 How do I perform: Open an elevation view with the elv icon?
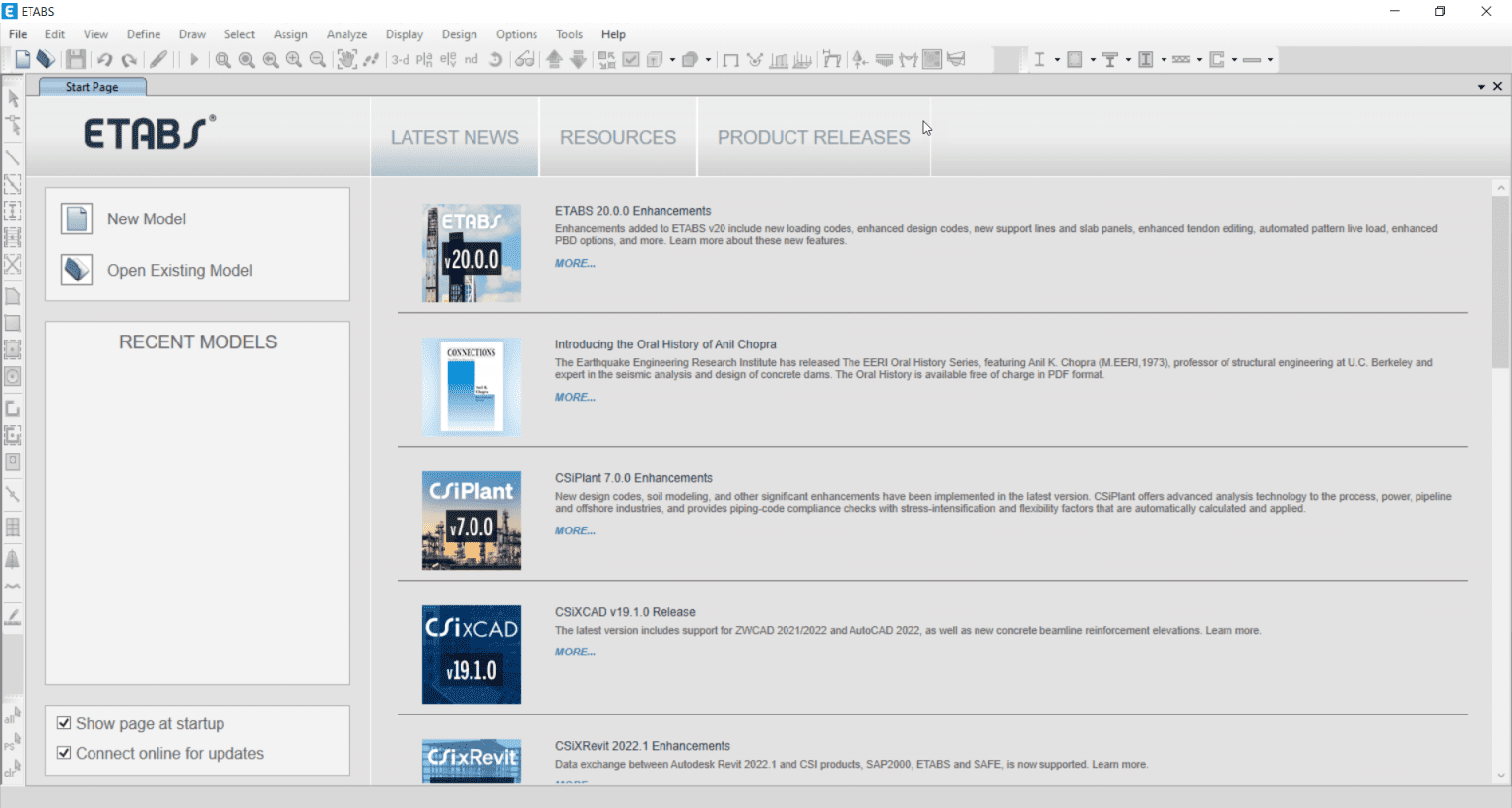448,59
